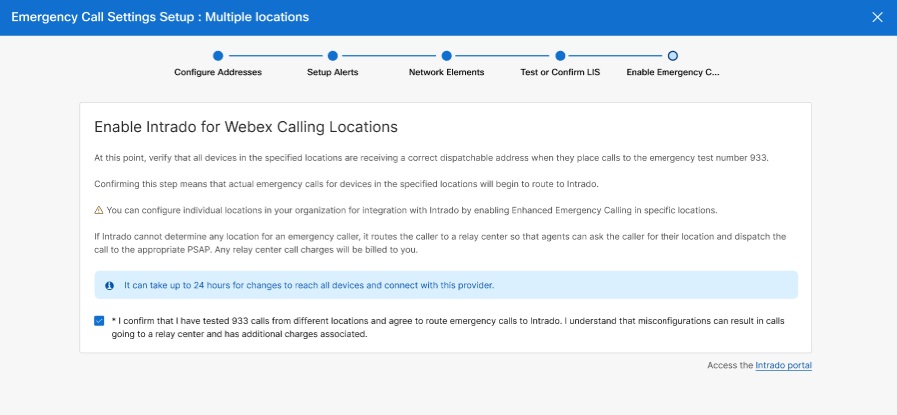The image size is (897, 415).
Task: Open the Intrado portal link
Action: tap(783, 365)
